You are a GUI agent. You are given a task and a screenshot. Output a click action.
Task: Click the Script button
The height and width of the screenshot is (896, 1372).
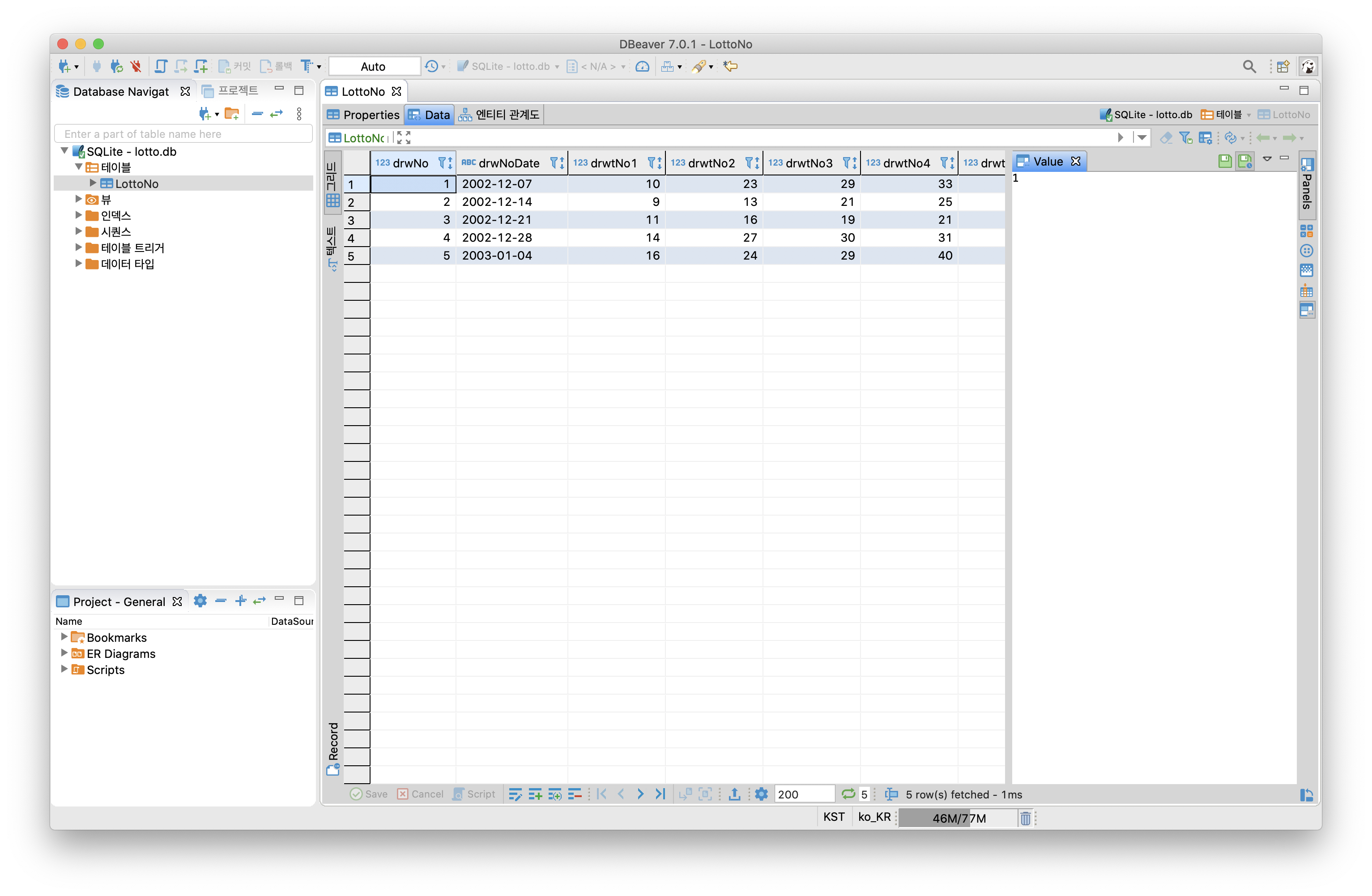(474, 794)
